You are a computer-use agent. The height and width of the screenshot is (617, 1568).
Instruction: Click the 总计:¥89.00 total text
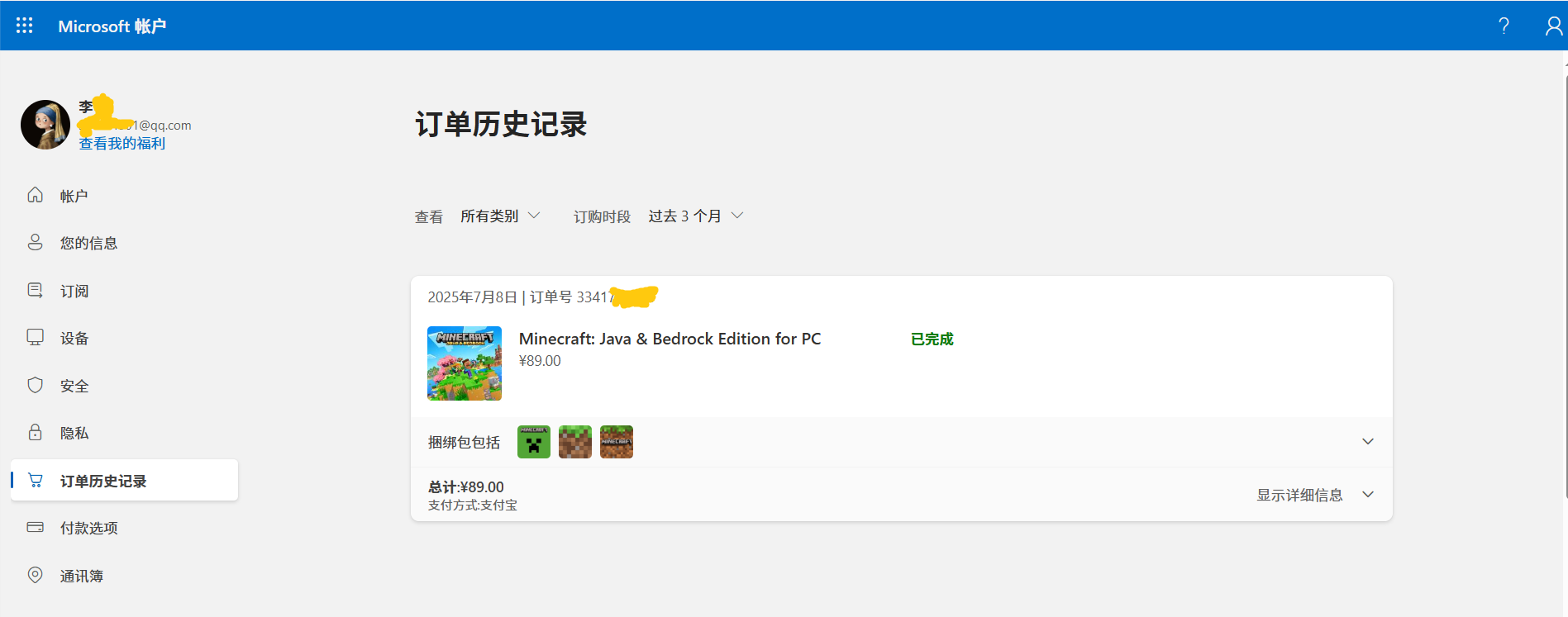(466, 487)
